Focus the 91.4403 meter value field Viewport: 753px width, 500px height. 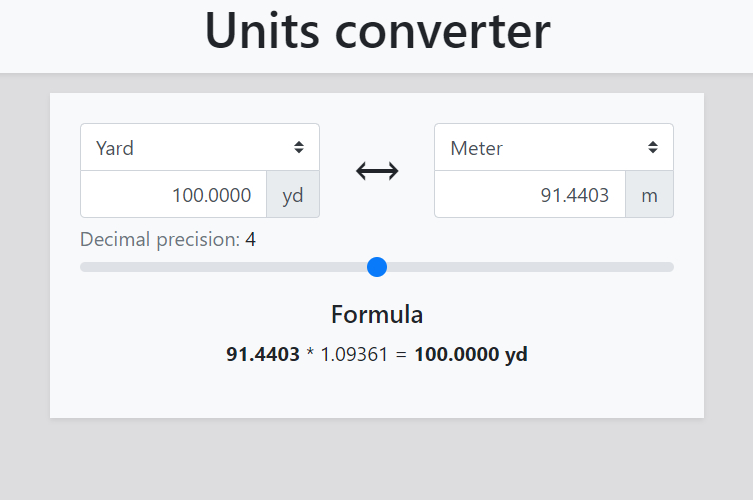[530, 195]
